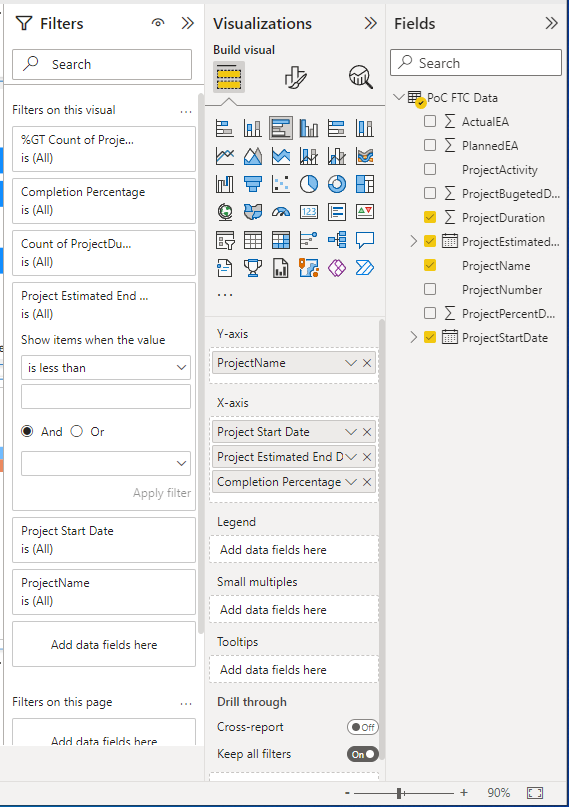Click zoom out minus button
569x807 pixels.
[347, 793]
